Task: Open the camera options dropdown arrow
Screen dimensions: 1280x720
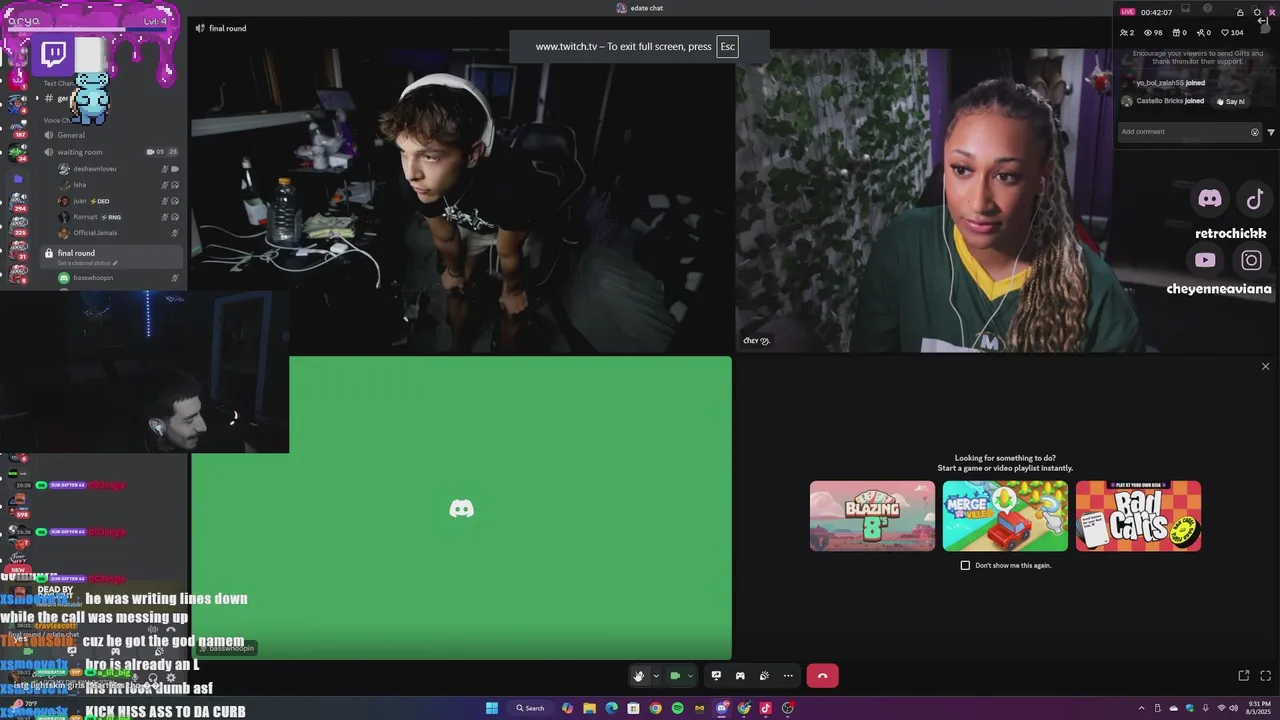Action: pyautogui.click(x=690, y=676)
